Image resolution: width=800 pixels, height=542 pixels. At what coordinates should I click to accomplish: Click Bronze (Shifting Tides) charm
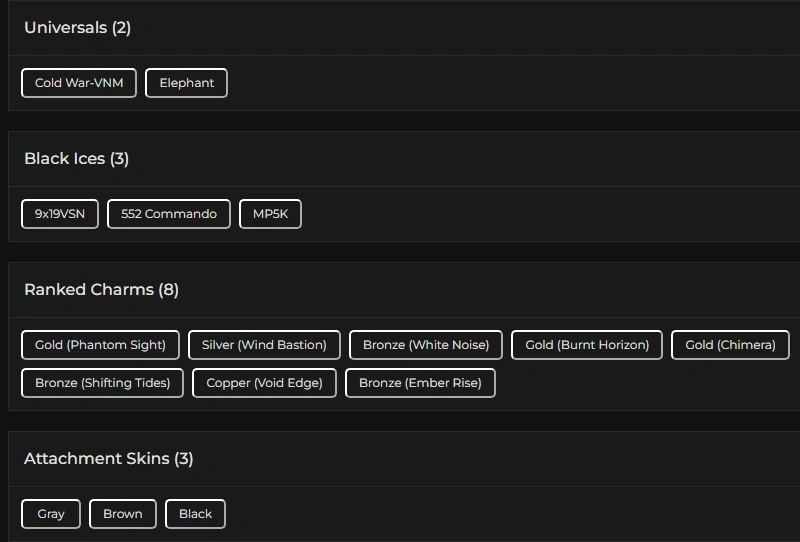point(102,383)
